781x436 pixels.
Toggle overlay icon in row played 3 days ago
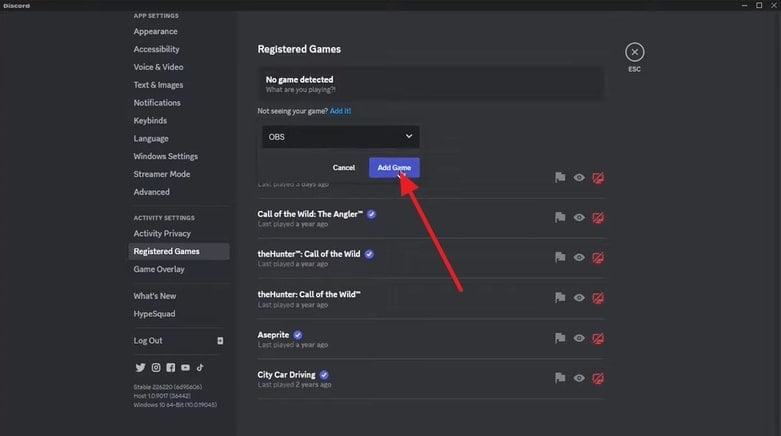598,177
